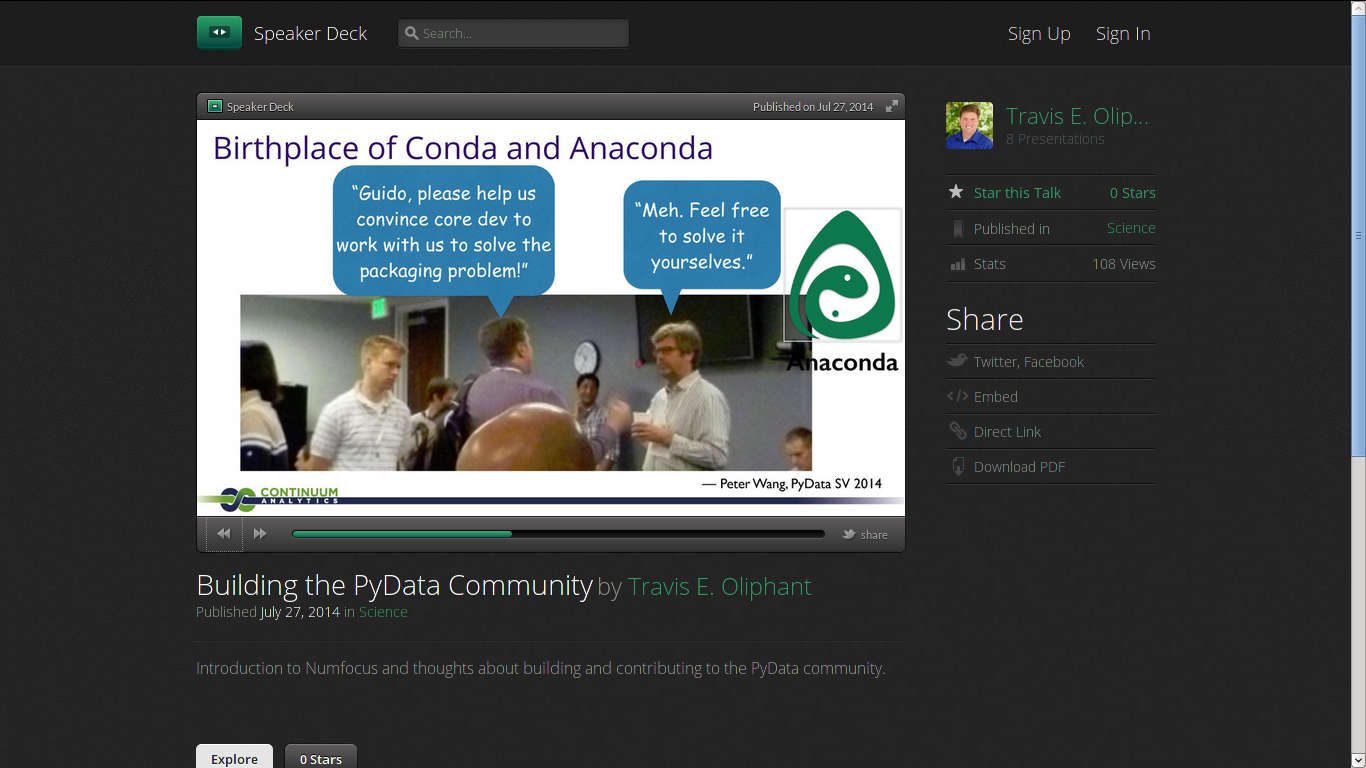Click the Download PDF icon
This screenshot has width=1366, height=768.
[957, 466]
